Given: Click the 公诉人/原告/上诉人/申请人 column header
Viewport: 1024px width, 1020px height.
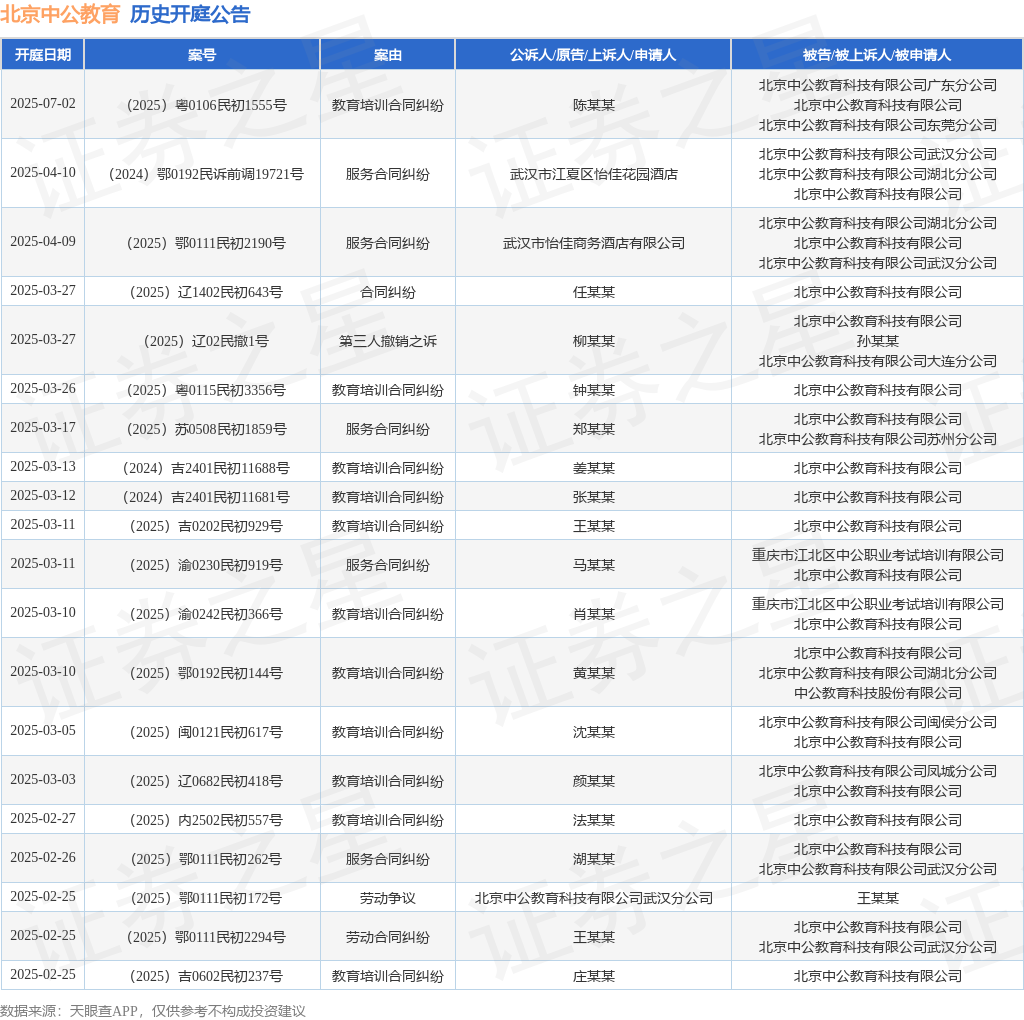Looking at the screenshot, I should 593,55.
